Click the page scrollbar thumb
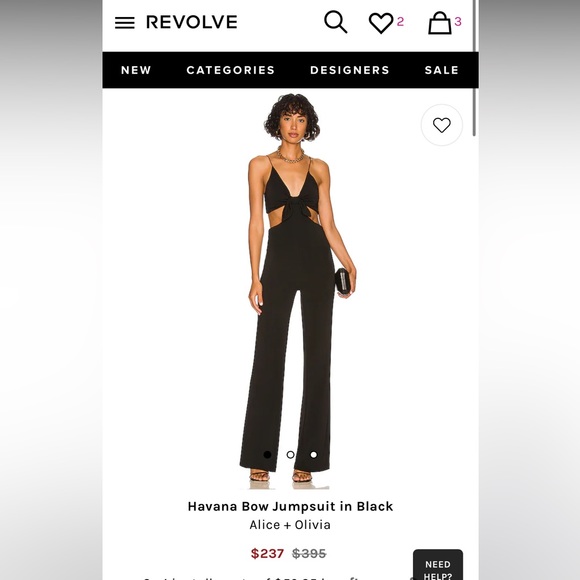 coord(475,68)
